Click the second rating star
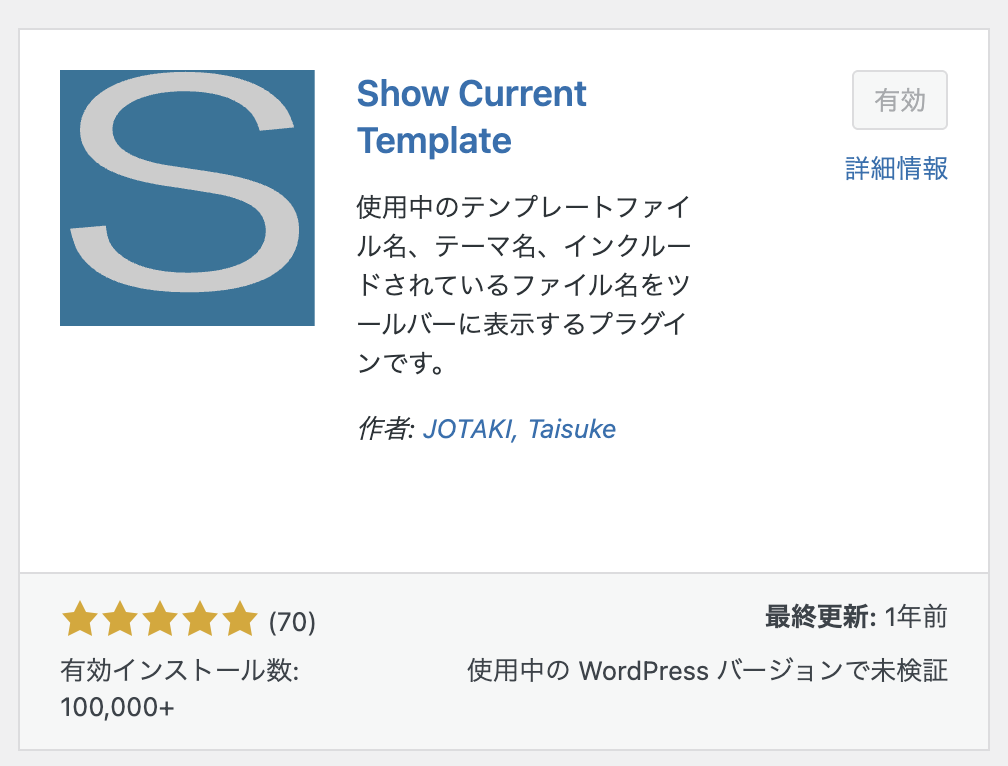This screenshot has width=1008, height=766. [120, 619]
